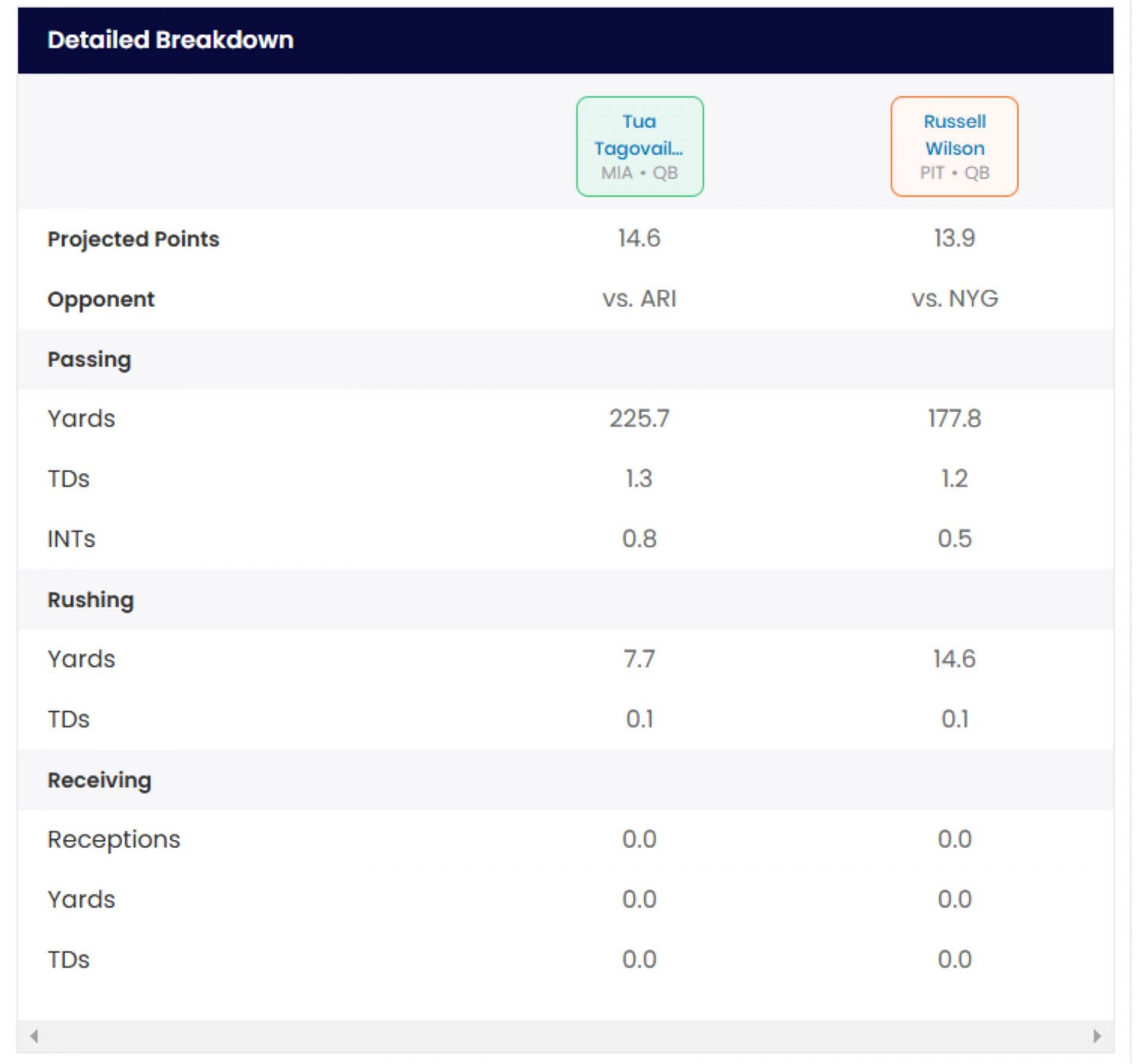1139x1064 pixels.
Task: Click the Detailed Breakdown header
Action: point(170,40)
